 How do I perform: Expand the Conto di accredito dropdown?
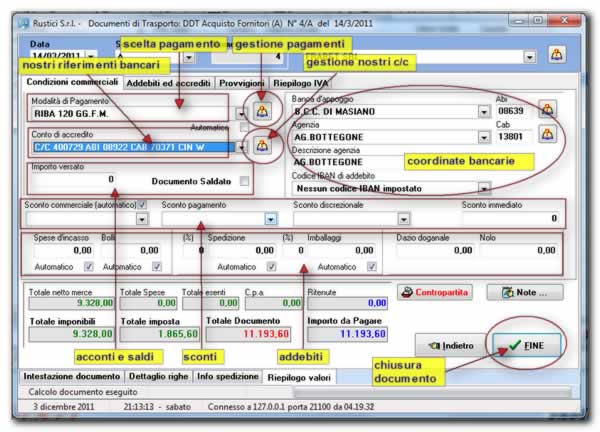pos(241,147)
